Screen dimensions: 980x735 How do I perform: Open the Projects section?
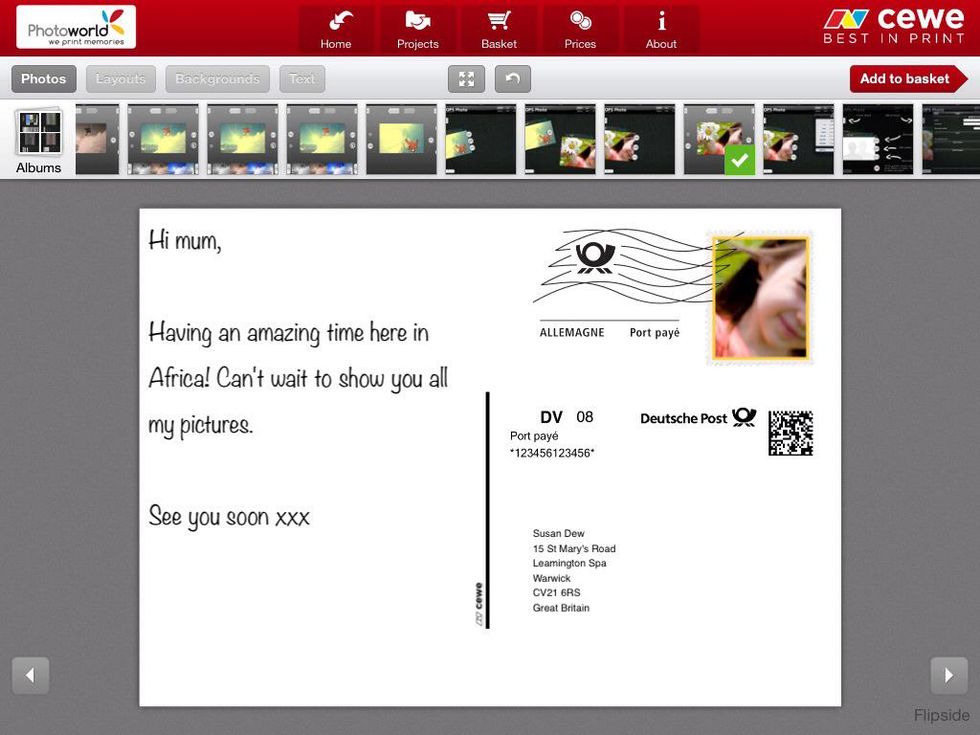(x=417, y=29)
